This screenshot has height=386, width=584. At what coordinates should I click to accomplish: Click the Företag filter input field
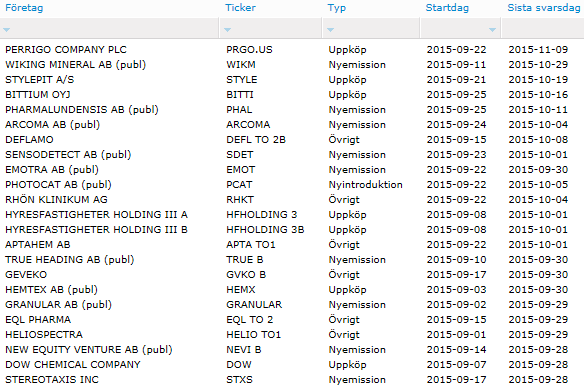pos(109,28)
